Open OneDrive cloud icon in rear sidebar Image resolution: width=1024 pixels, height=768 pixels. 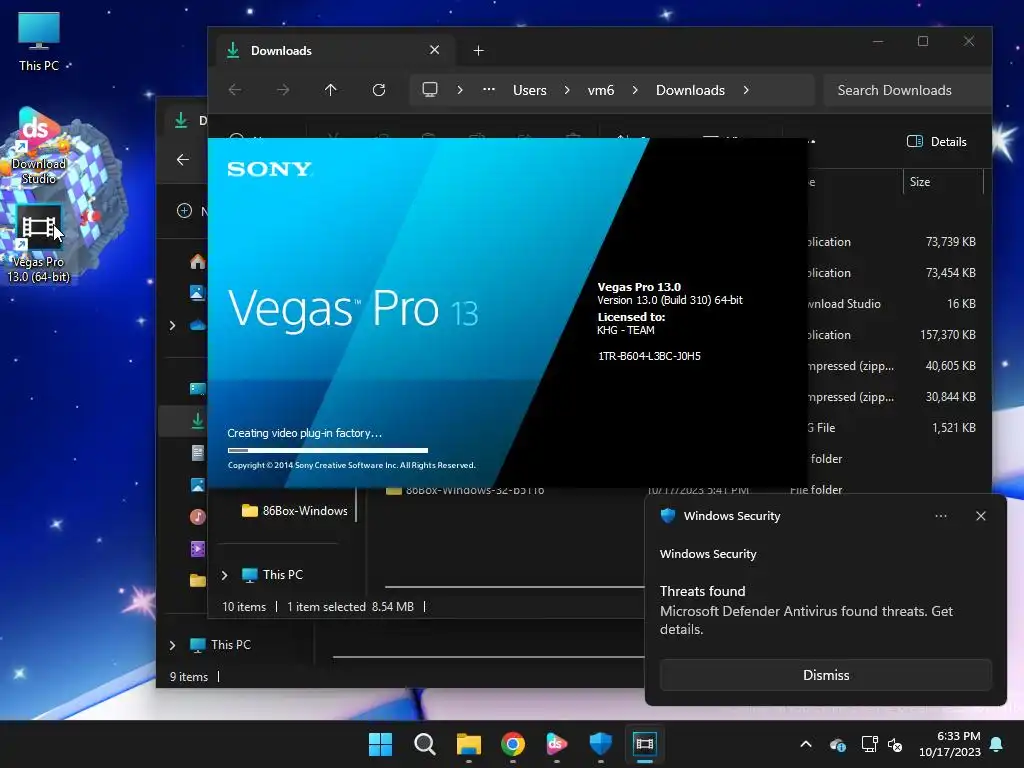click(197, 325)
